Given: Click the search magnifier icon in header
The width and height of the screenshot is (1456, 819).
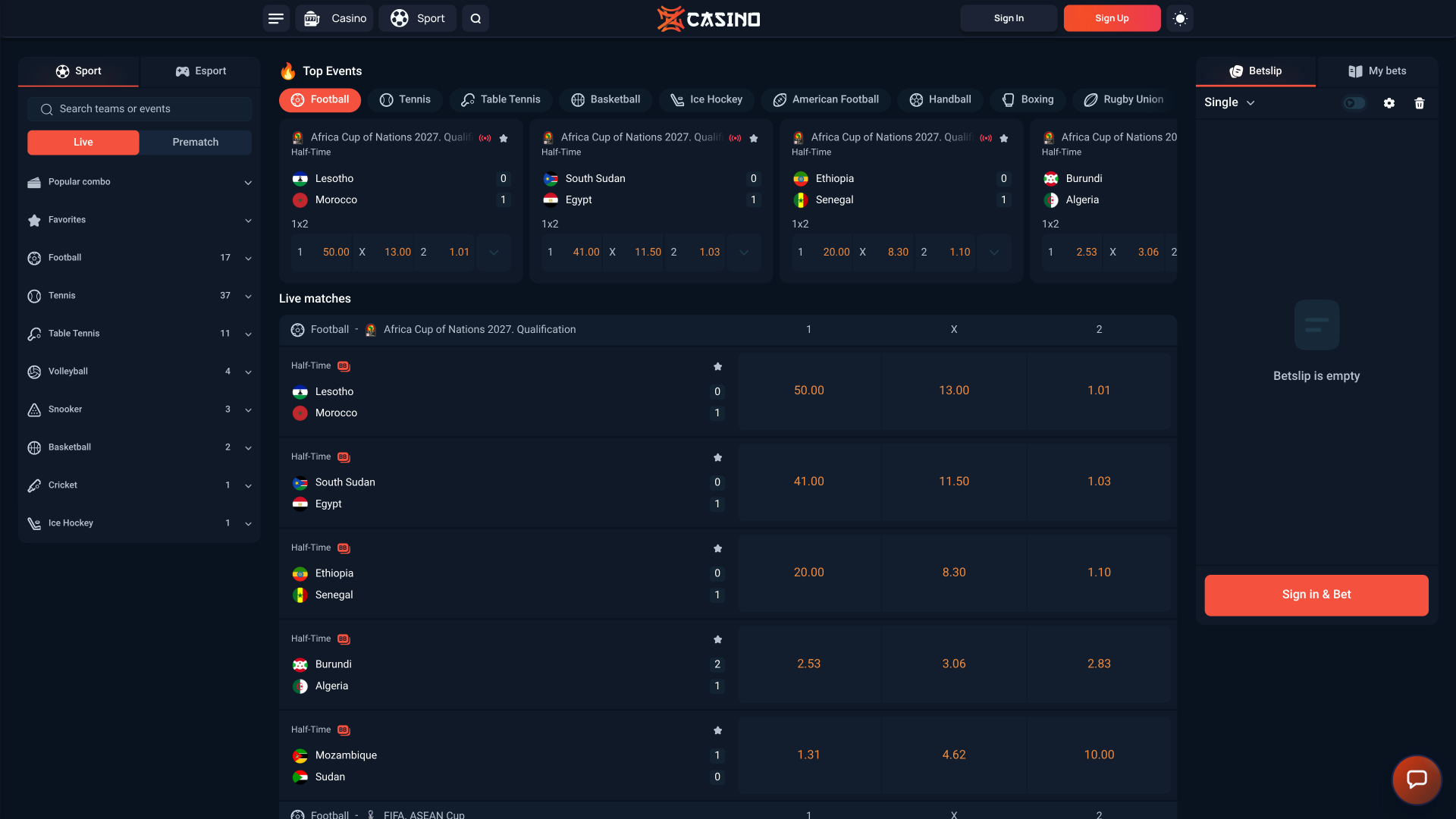Looking at the screenshot, I should [475, 18].
